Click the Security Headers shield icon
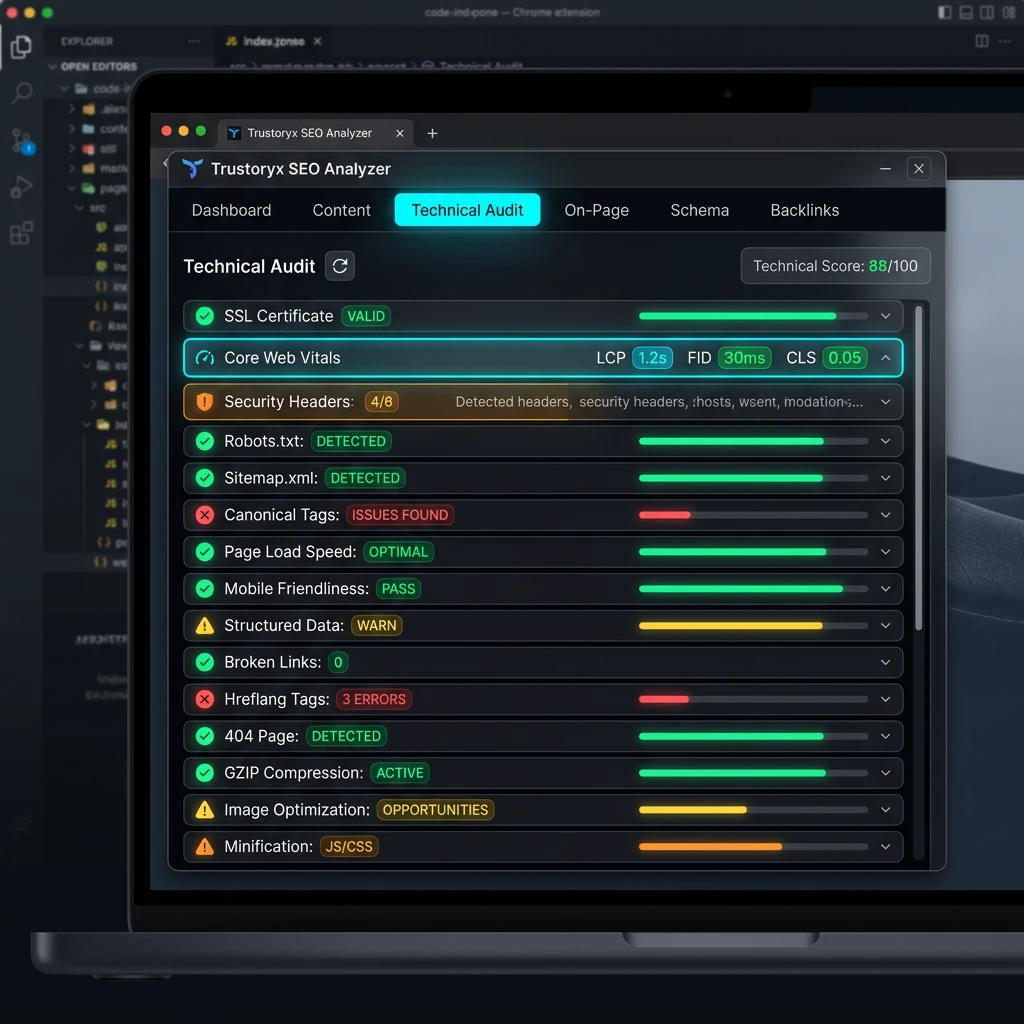 205,402
